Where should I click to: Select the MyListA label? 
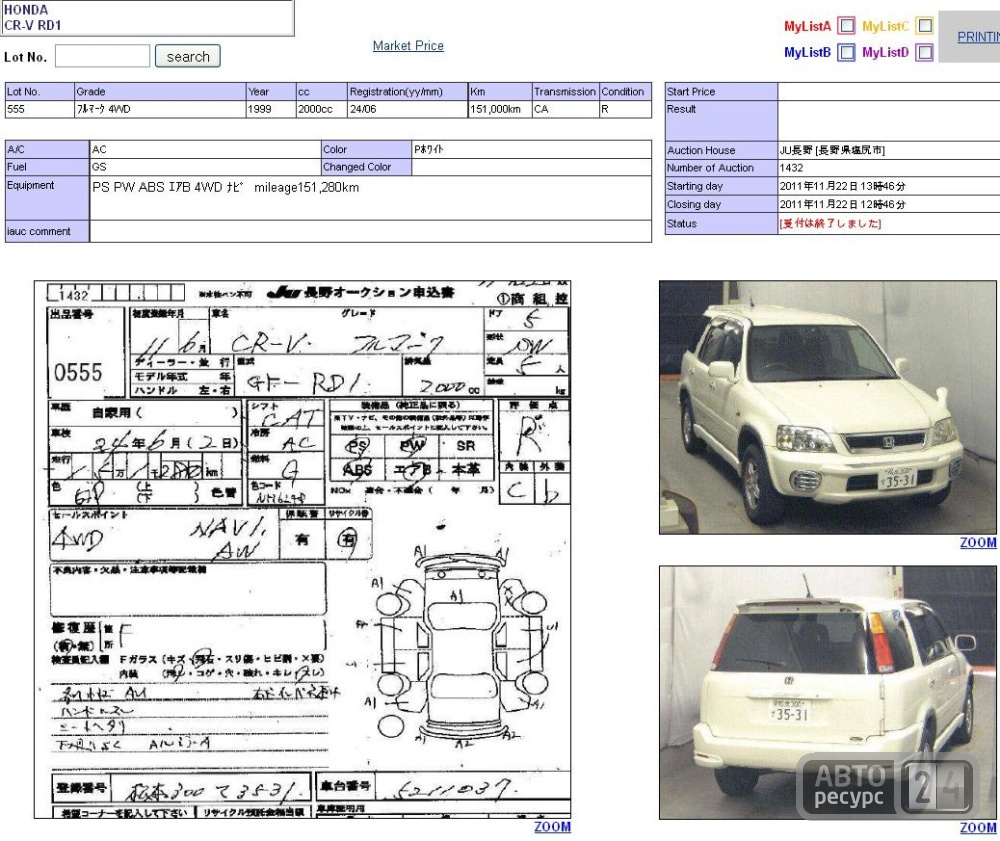(808, 26)
